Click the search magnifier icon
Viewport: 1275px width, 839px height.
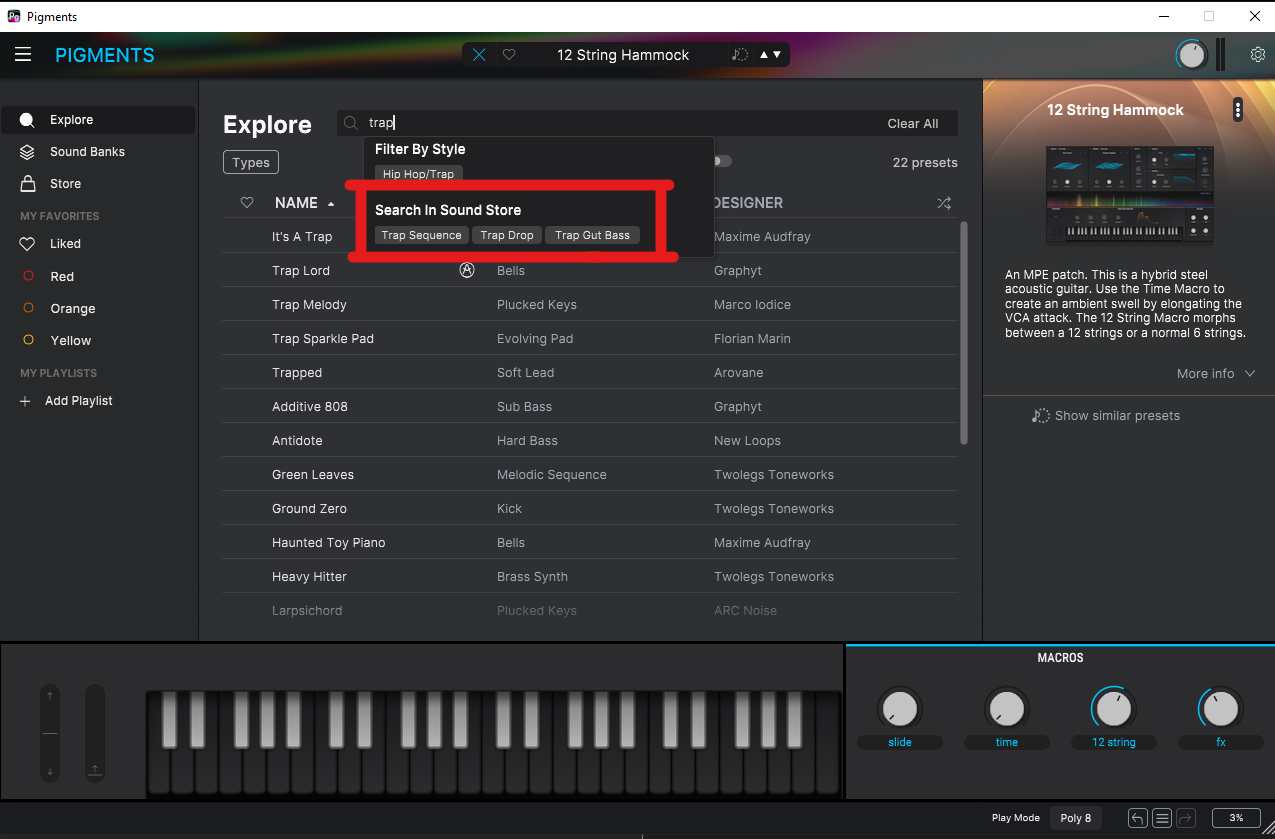click(x=351, y=123)
